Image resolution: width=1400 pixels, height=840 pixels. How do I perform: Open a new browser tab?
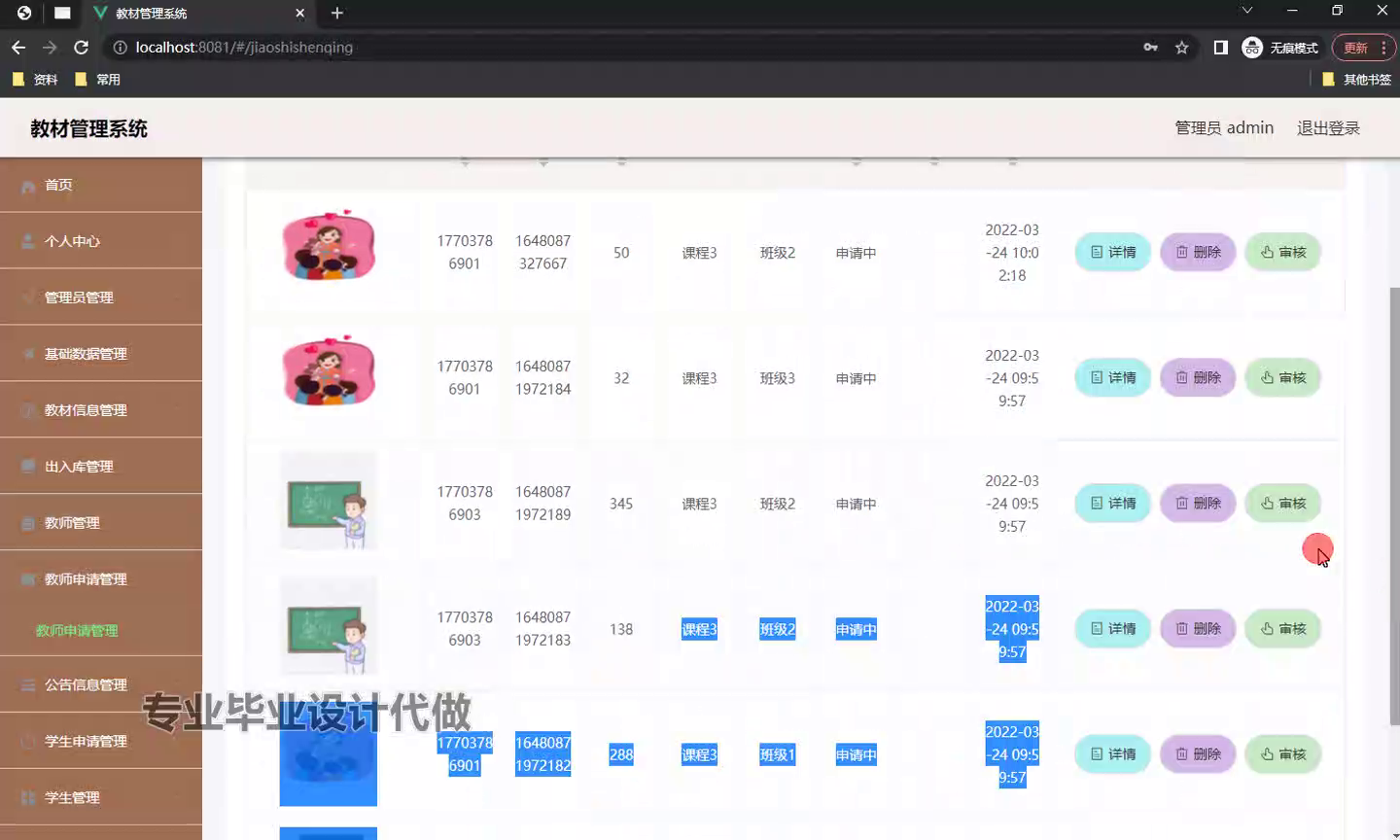click(337, 13)
